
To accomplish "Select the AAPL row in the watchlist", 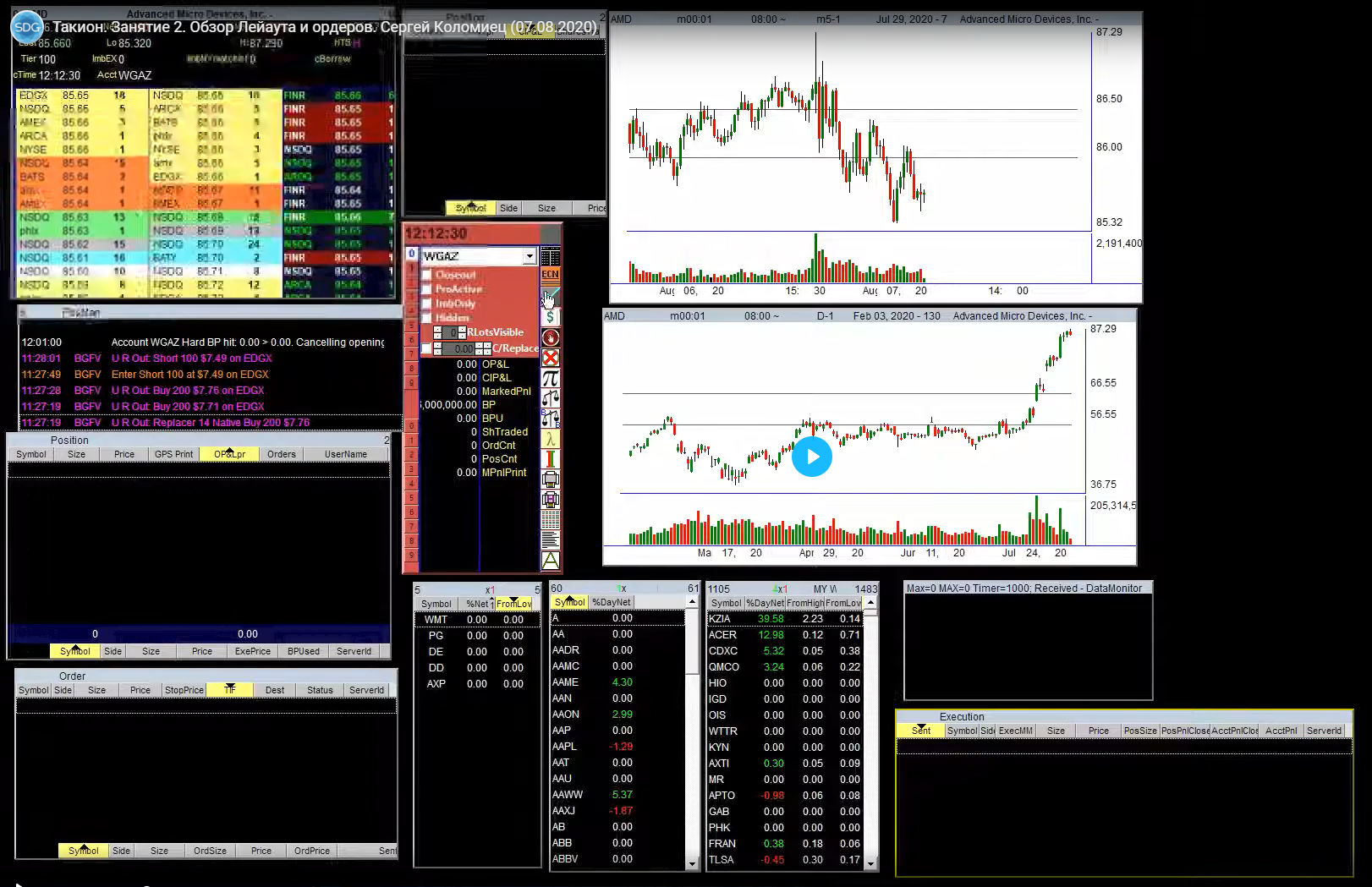I will pyautogui.click(x=564, y=747).
